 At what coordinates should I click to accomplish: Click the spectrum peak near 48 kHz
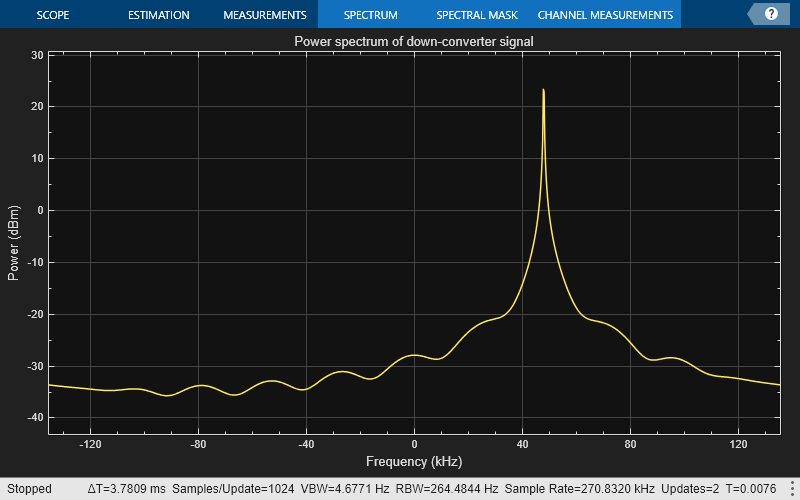pyautogui.click(x=543, y=91)
